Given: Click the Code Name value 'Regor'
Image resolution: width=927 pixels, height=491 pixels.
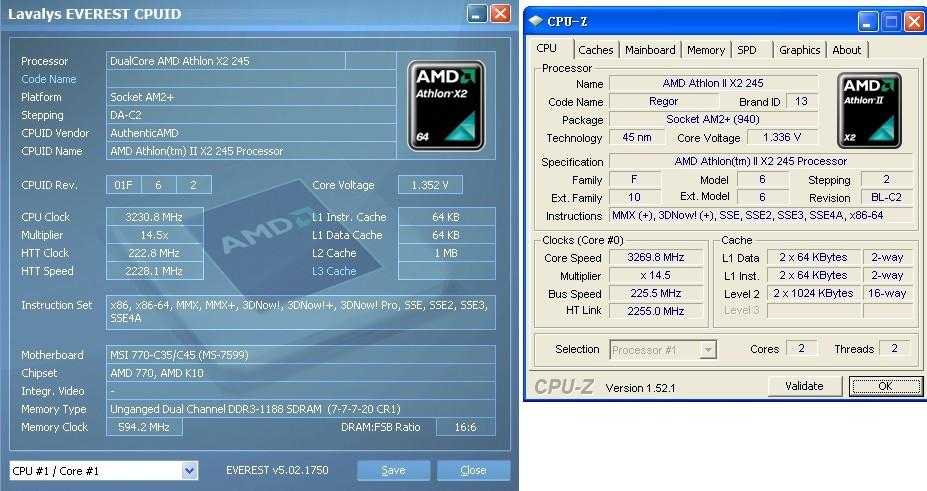Looking at the screenshot, I should 663,102.
